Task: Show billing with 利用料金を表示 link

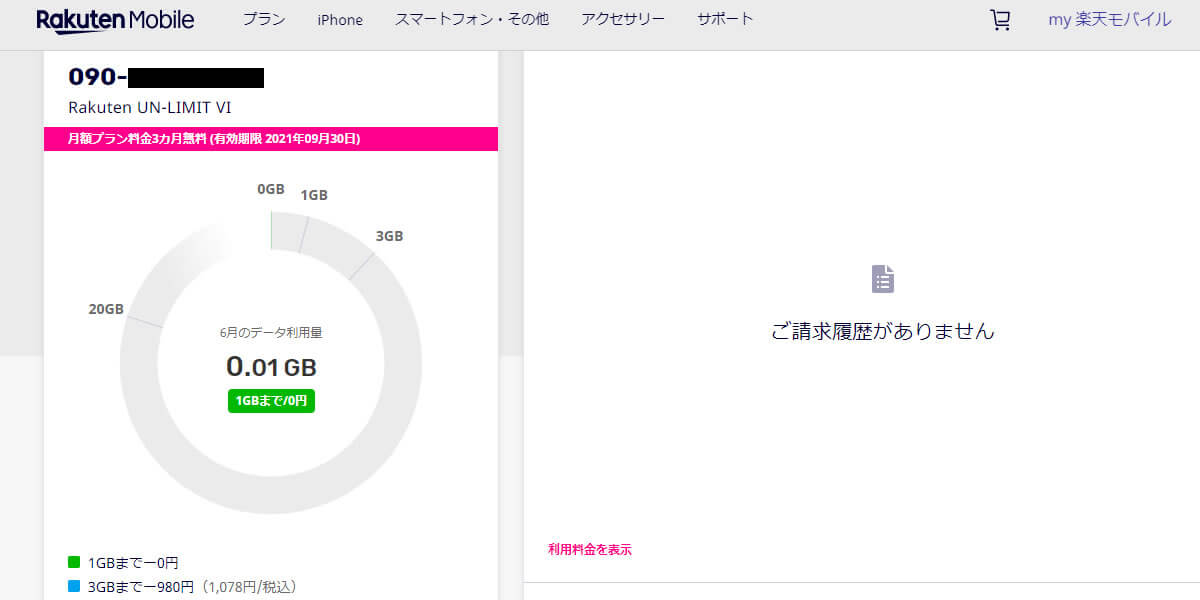Action: pyautogui.click(x=588, y=549)
